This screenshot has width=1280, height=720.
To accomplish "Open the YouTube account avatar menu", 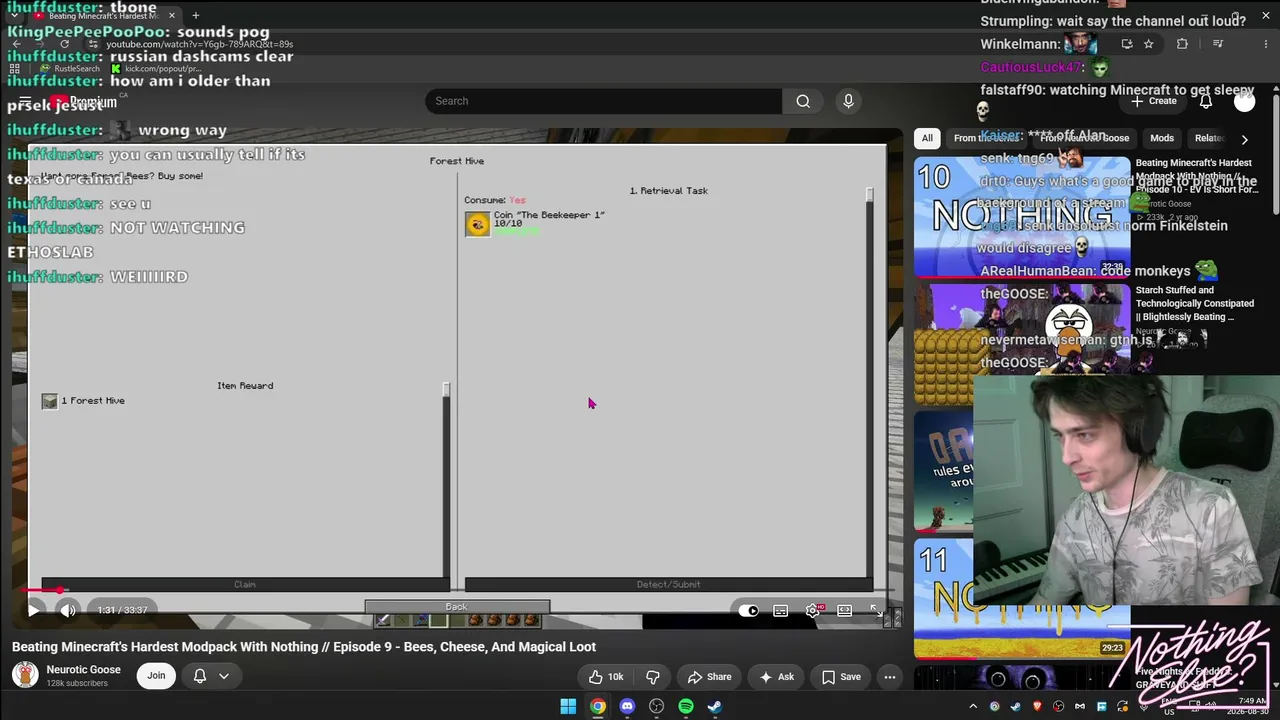I will [1244, 101].
